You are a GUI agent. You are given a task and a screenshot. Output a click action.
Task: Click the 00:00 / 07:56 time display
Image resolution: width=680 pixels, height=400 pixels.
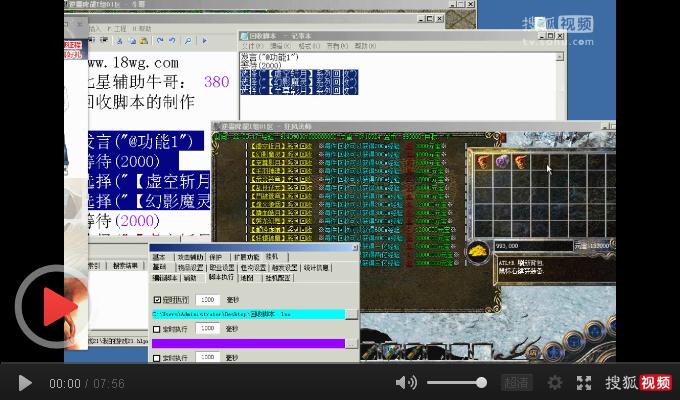(87, 384)
